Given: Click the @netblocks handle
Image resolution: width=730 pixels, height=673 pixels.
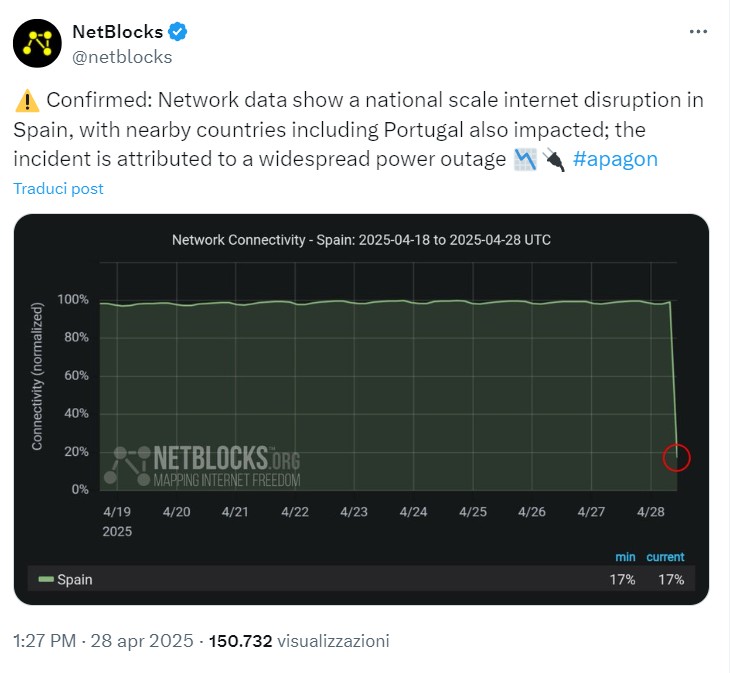Looking at the screenshot, I should pos(122,57).
